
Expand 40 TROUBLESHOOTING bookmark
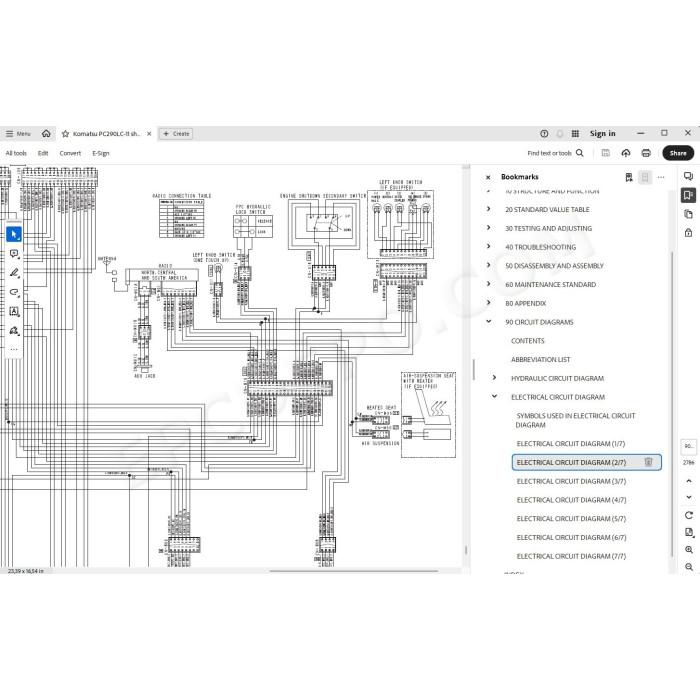488,246
